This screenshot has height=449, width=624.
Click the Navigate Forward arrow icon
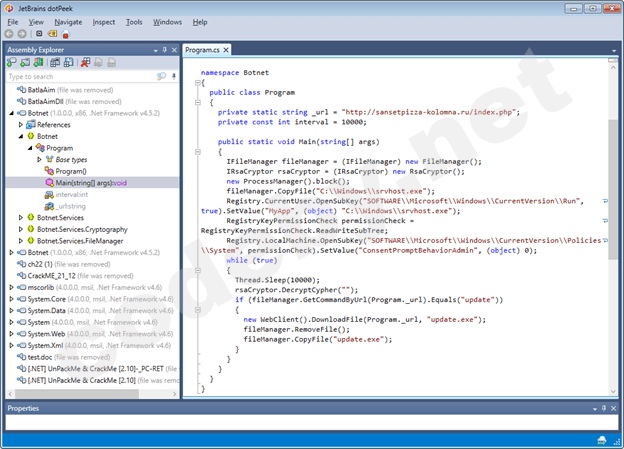click(x=22, y=34)
